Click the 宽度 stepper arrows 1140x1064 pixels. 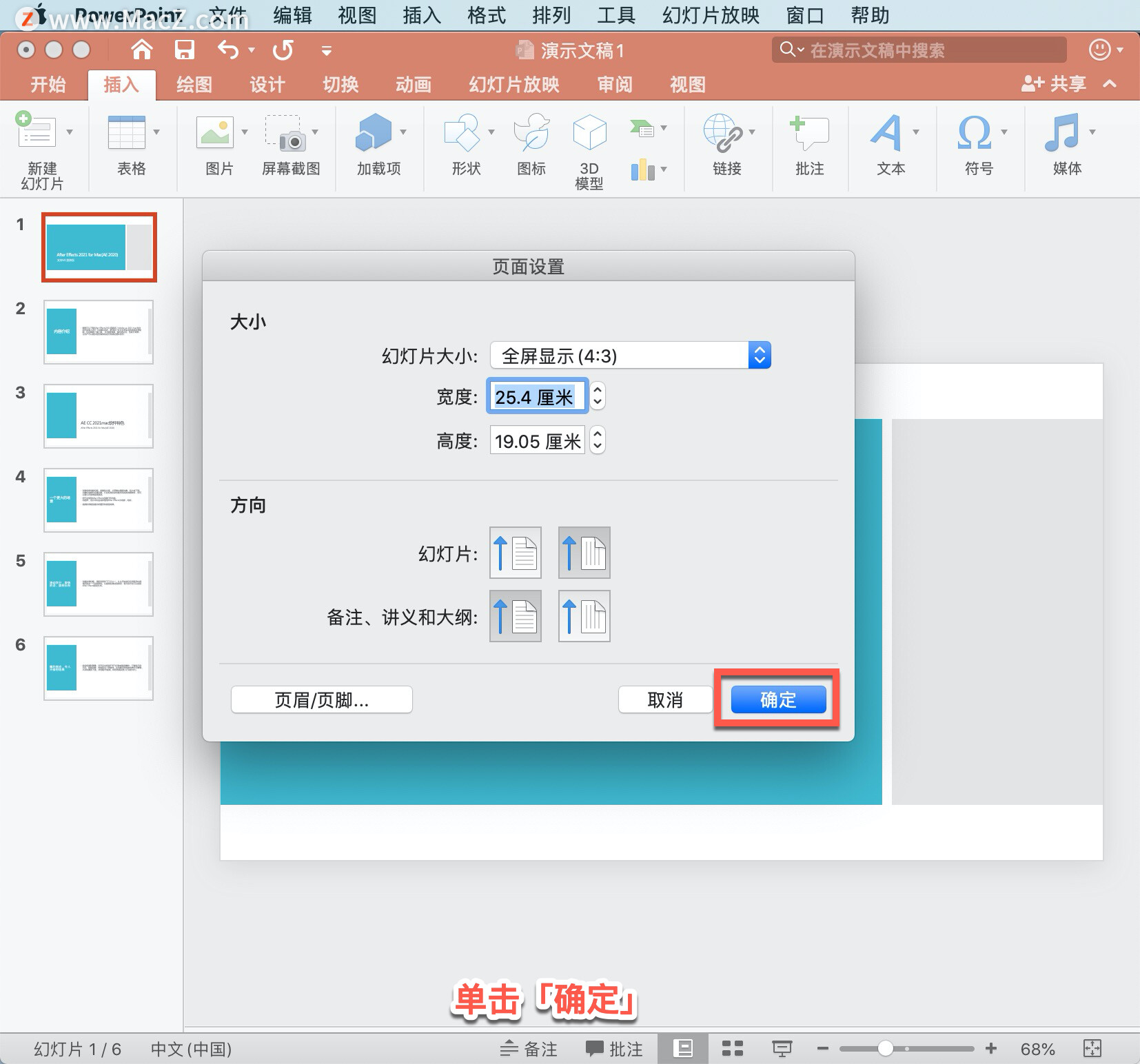(598, 396)
